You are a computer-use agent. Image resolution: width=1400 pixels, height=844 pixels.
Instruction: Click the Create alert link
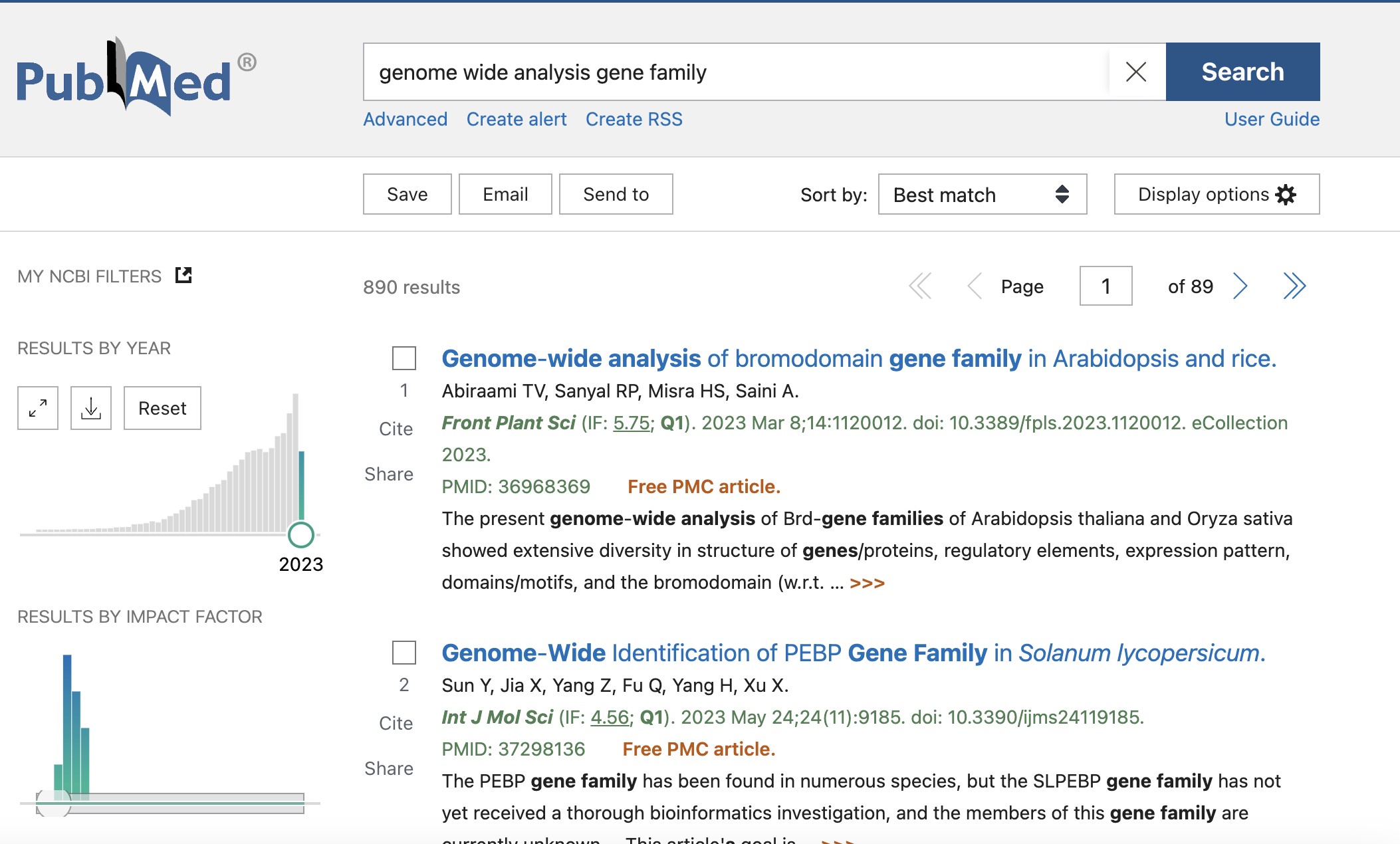[517, 119]
